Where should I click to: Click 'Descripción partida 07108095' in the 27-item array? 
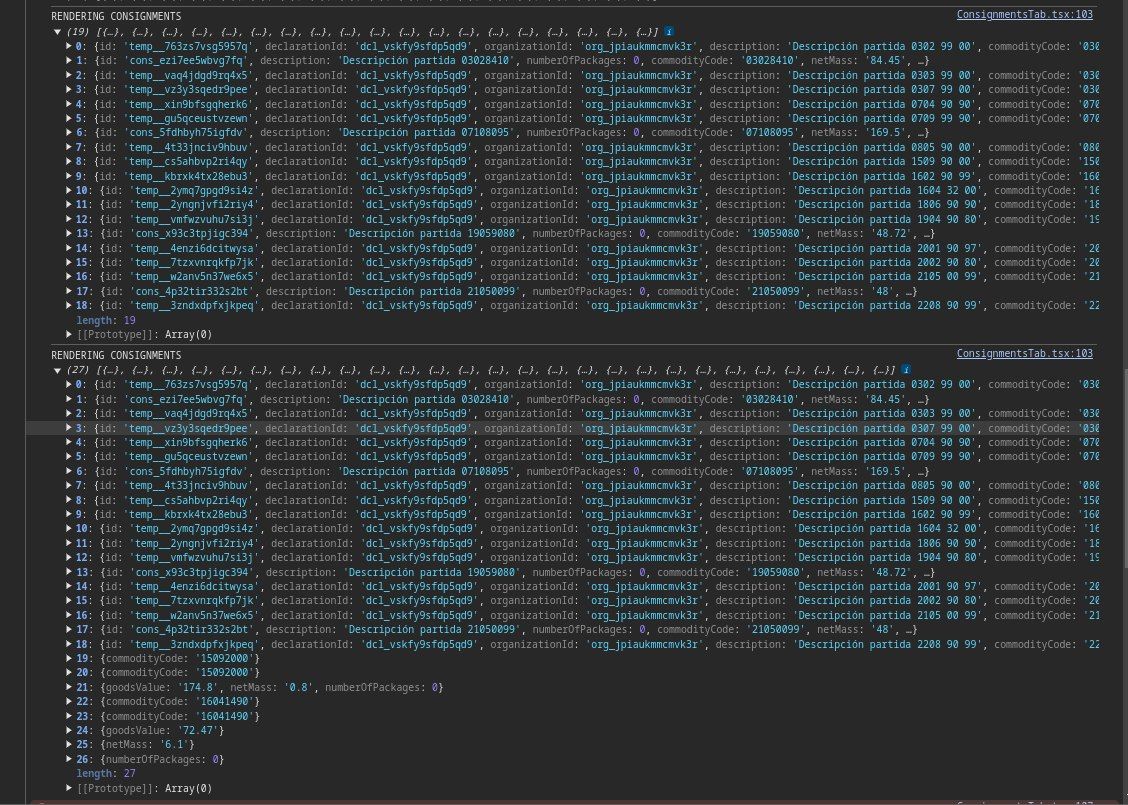coord(426,471)
